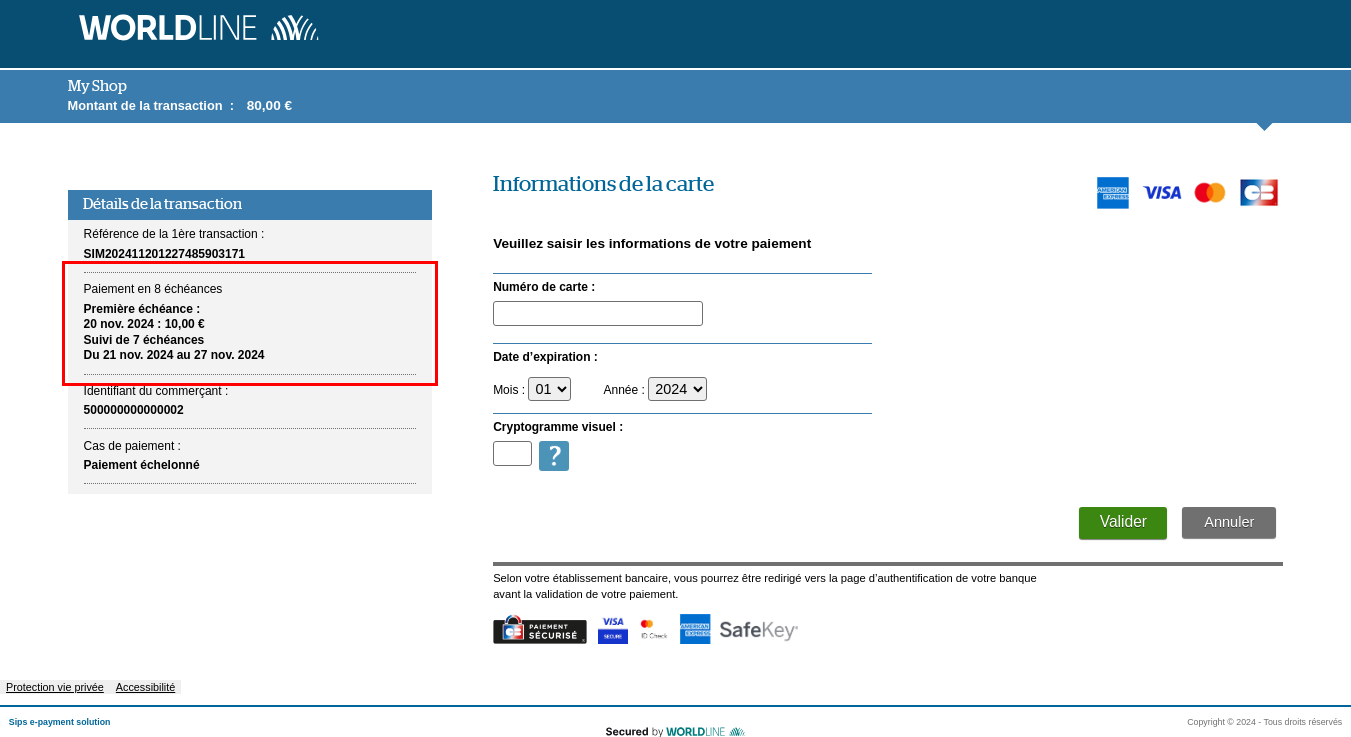The image size is (1351, 737).
Task: Click the SafeKey wordmark
Action: (x=759, y=630)
